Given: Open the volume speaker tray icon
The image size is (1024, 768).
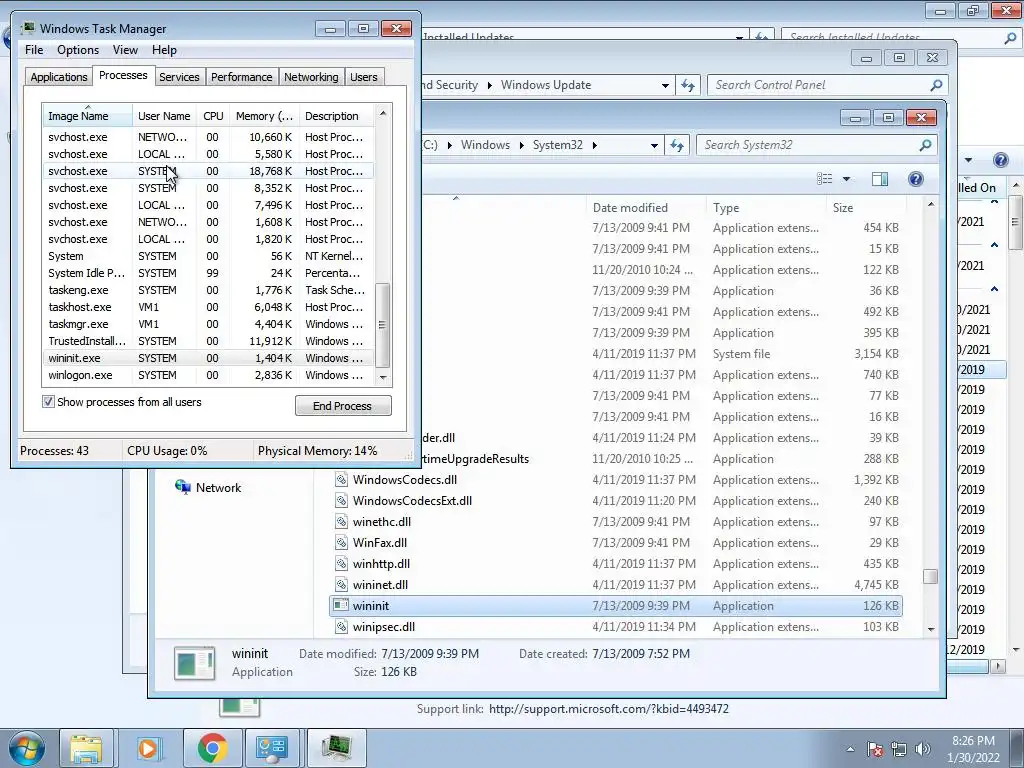Looking at the screenshot, I should pos(922,749).
